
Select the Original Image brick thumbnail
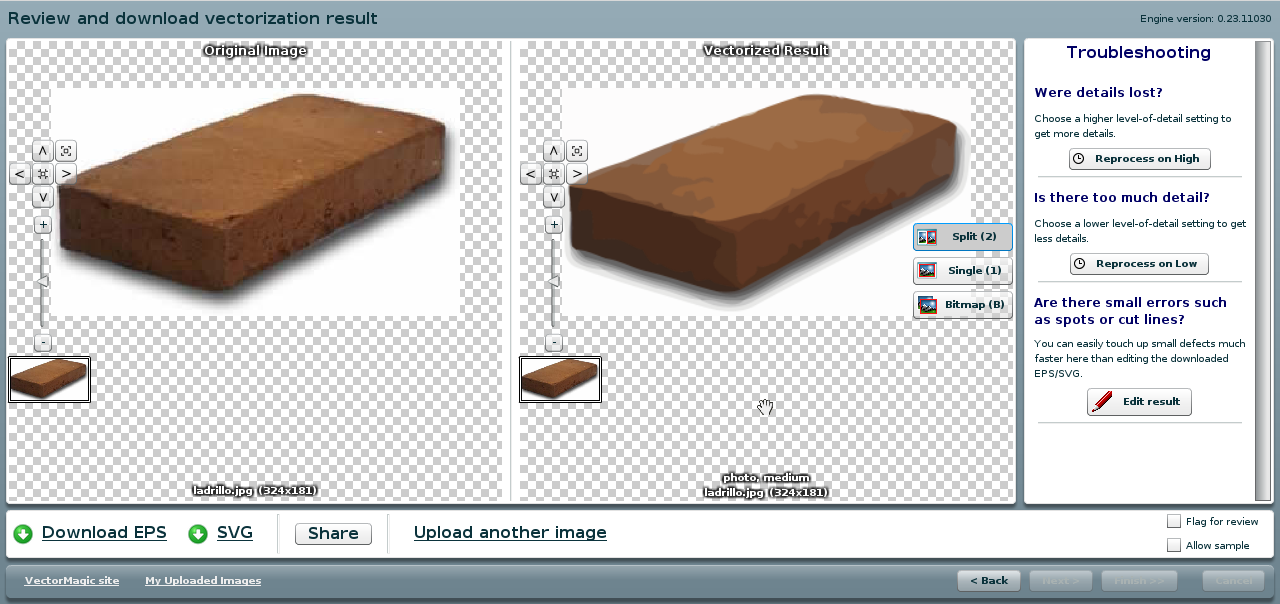pyautogui.click(x=49, y=380)
